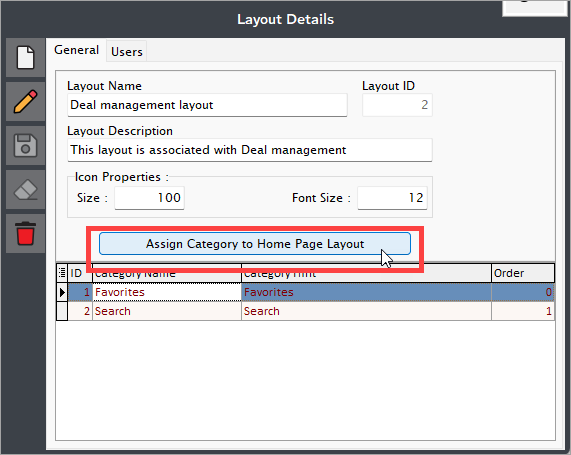Focus the Layout Name field
Screen dimensions: 571x455
pyautogui.click(x=207, y=105)
